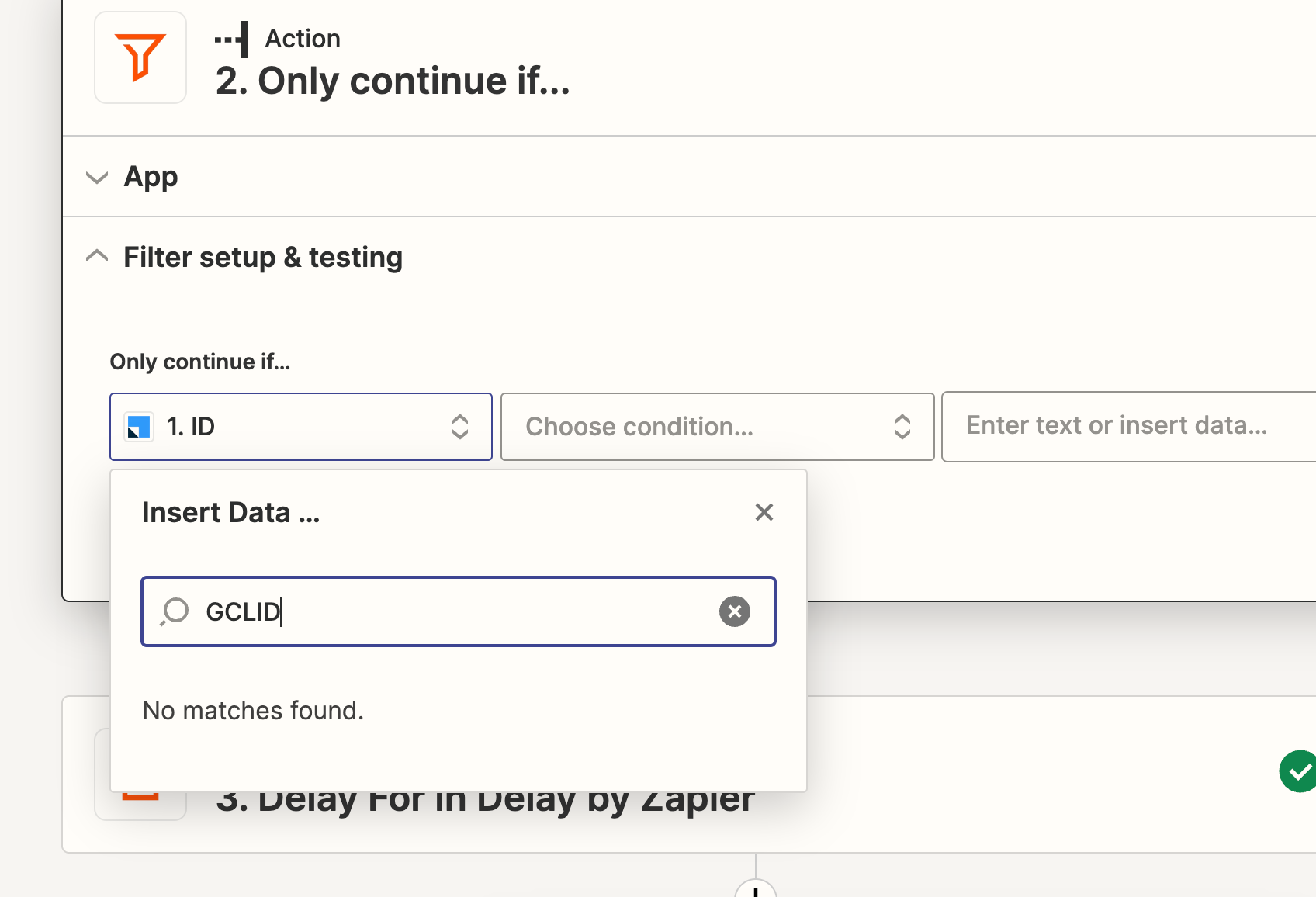The height and width of the screenshot is (897, 1316).
Task: Click the orange Filter funnel app icon
Action: click(140, 57)
